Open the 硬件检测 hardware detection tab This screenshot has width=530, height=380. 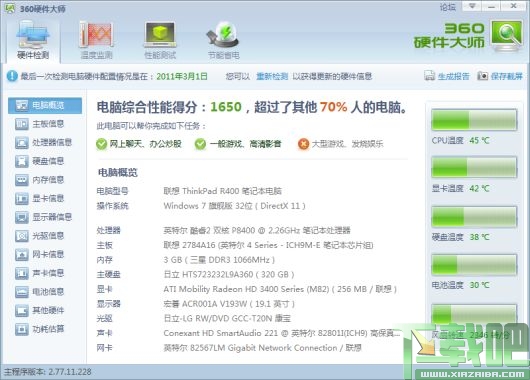pyautogui.click(x=33, y=41)
